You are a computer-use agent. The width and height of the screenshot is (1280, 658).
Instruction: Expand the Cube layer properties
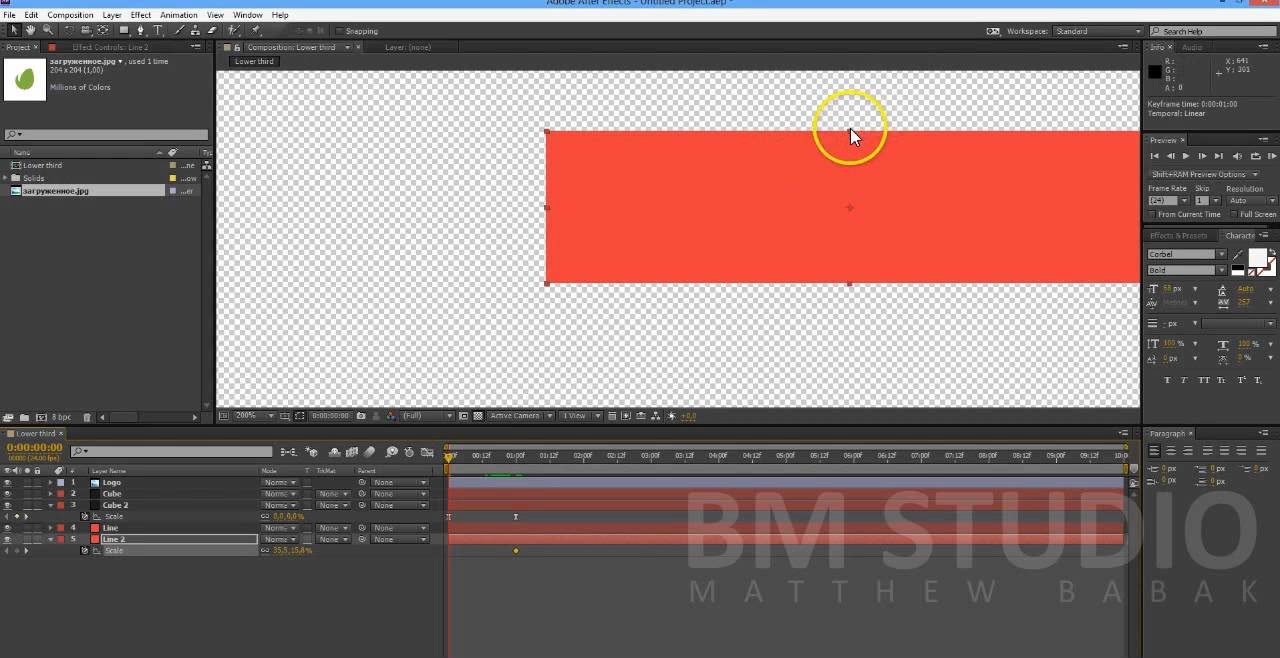[x=50, y=494]
